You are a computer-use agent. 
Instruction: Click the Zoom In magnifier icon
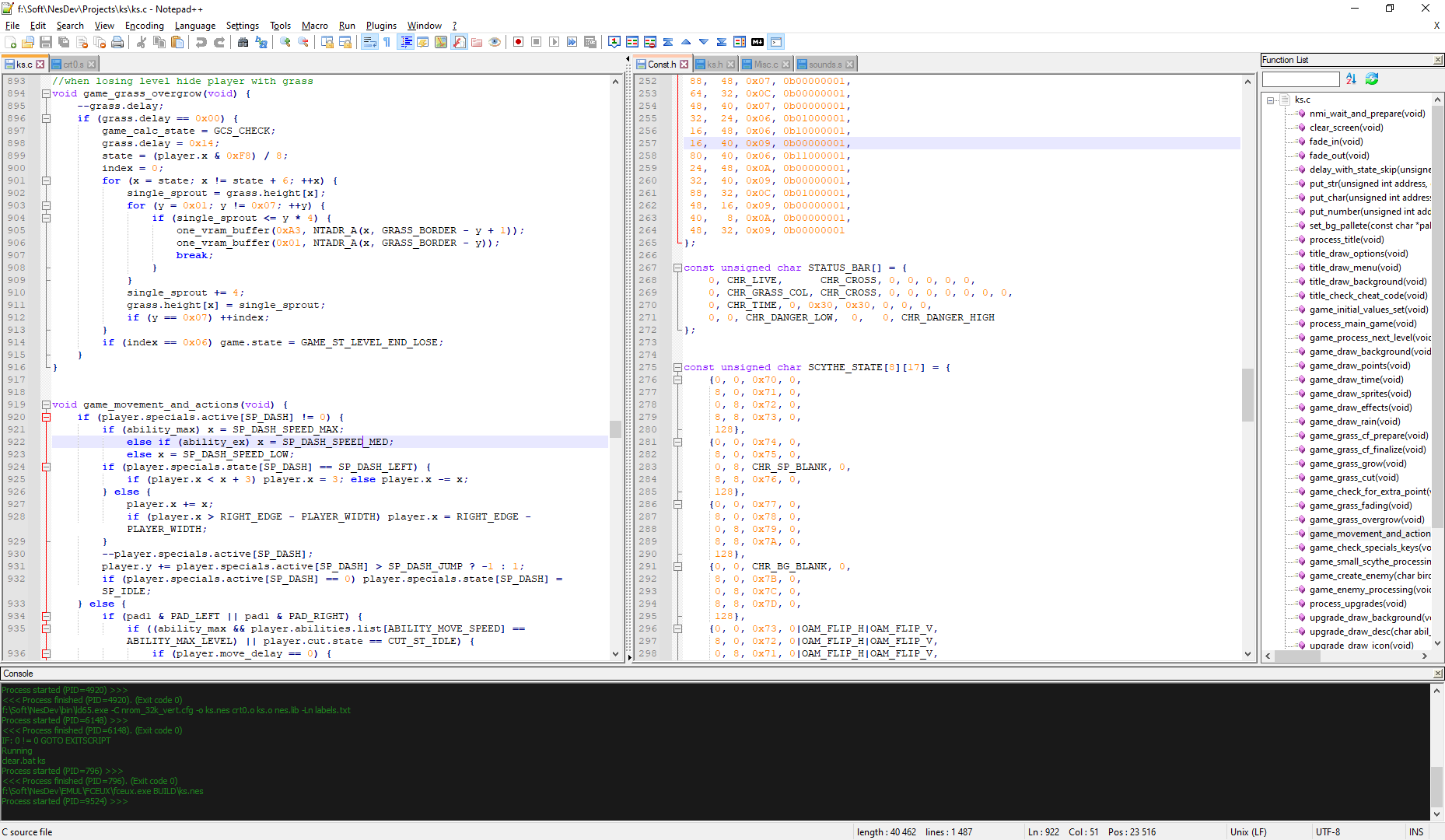[285, 42]
